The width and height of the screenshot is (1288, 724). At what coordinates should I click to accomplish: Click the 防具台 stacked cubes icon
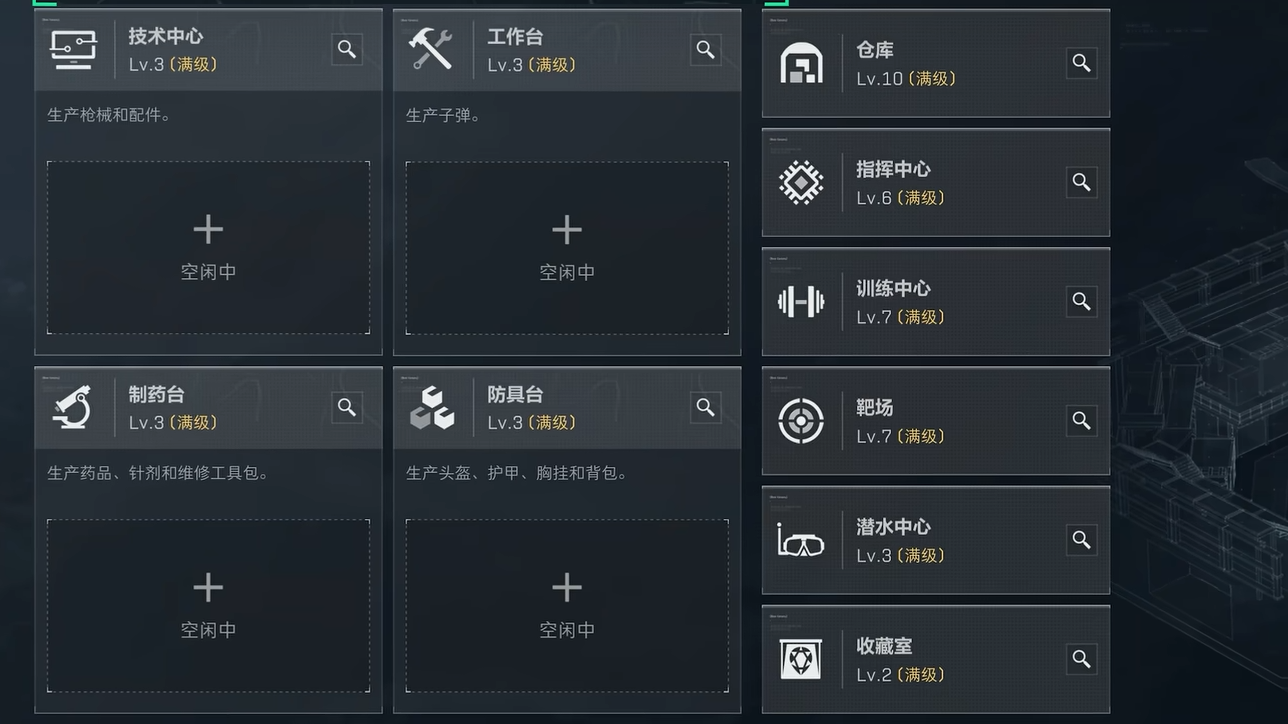pyautogui.click(x=432, y=408)
